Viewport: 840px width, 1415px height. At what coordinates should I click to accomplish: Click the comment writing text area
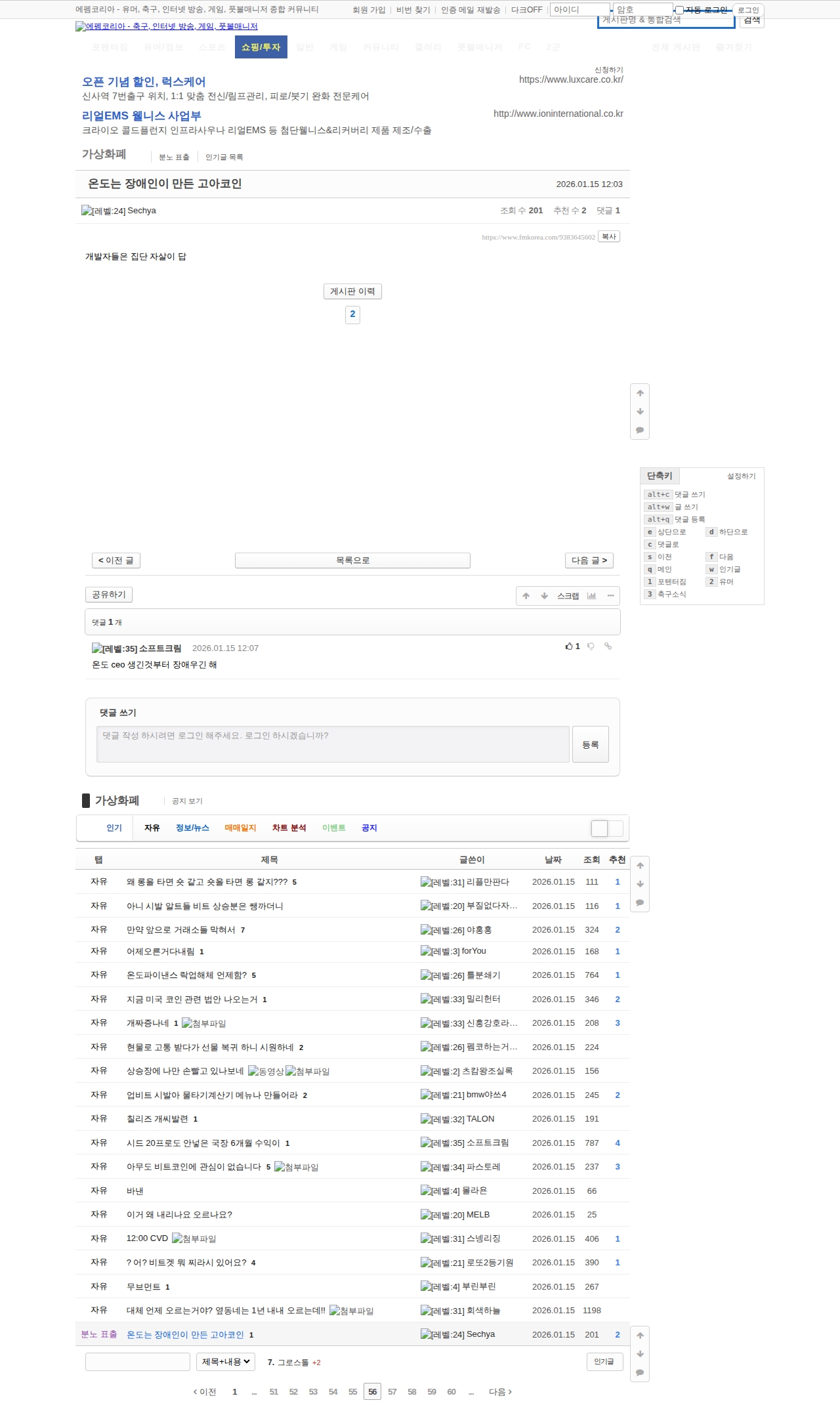[333, 744]
